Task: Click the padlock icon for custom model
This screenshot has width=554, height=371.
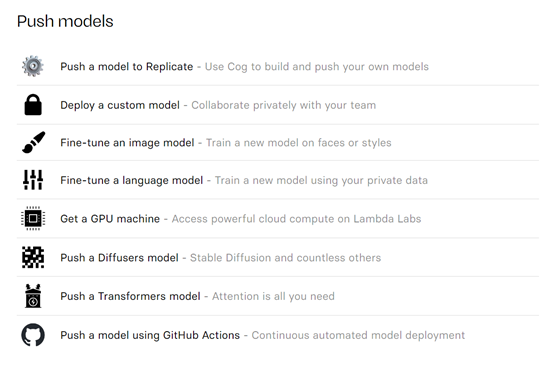Action: pyautogui.click(x=33, y=105)
